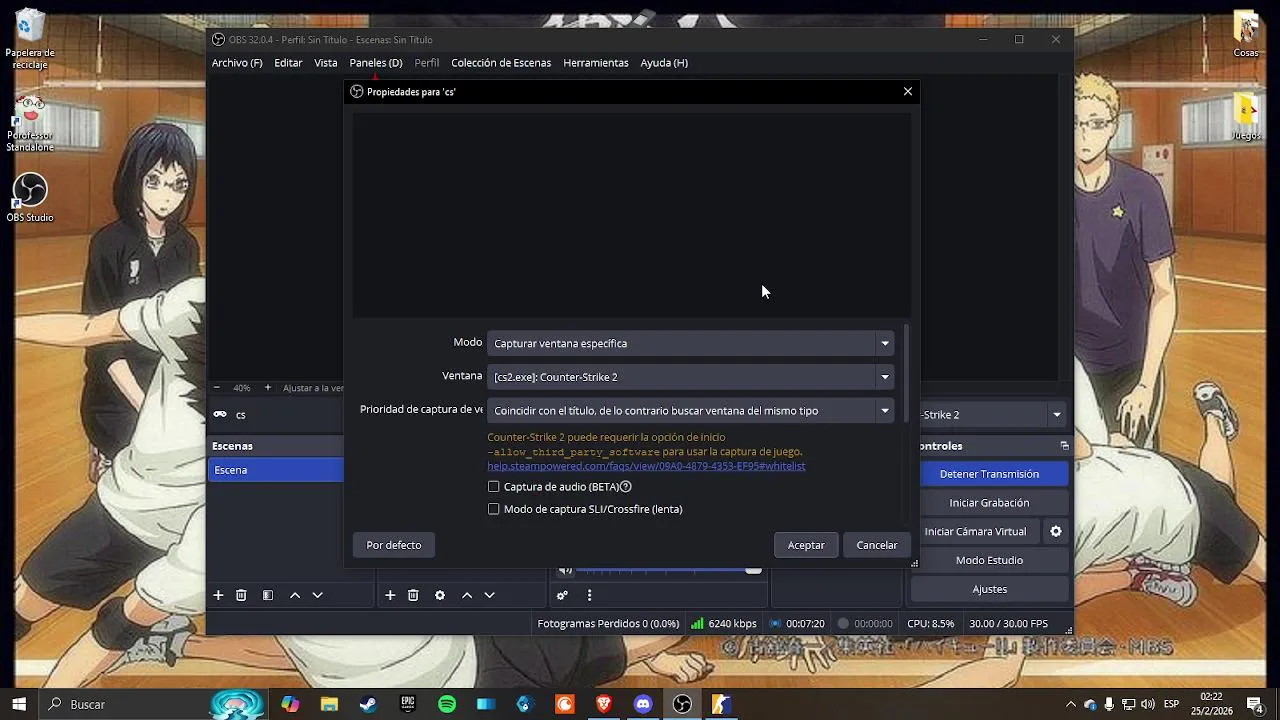This screenshot has width=1280, height=720.
Task: Add a new source with plus icon in sources toolbar
Action: (x=390, y=595)
